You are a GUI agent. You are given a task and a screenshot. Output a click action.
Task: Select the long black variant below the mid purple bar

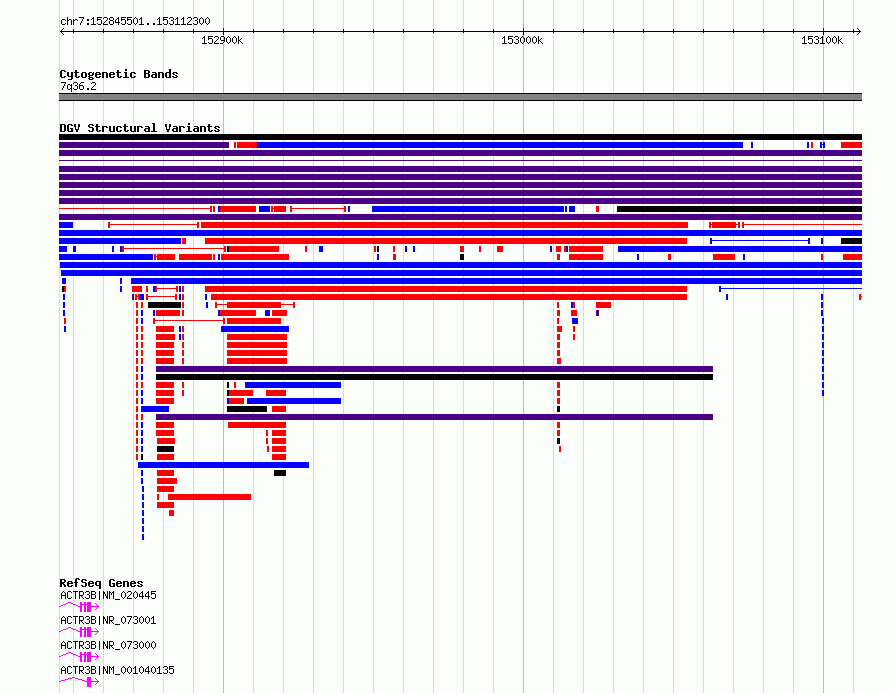pyautogui.click(x=434, y=377)
